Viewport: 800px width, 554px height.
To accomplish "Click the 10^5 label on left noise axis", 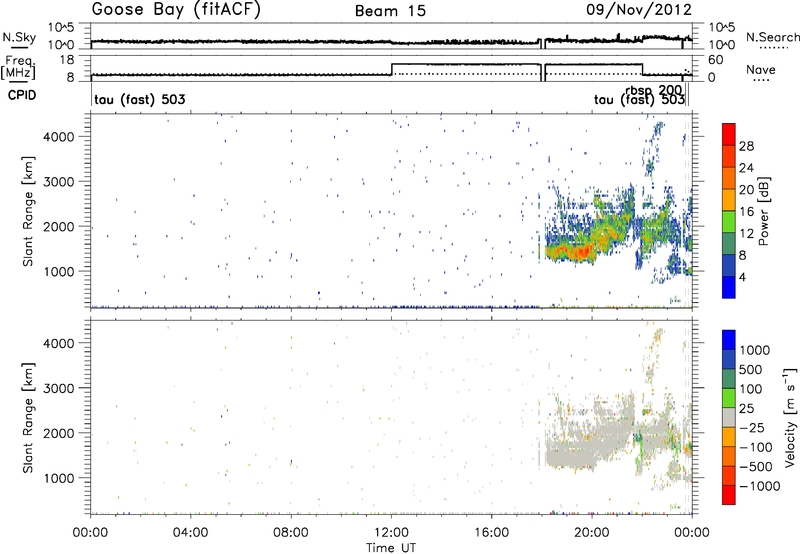I will tap(61, 27).
